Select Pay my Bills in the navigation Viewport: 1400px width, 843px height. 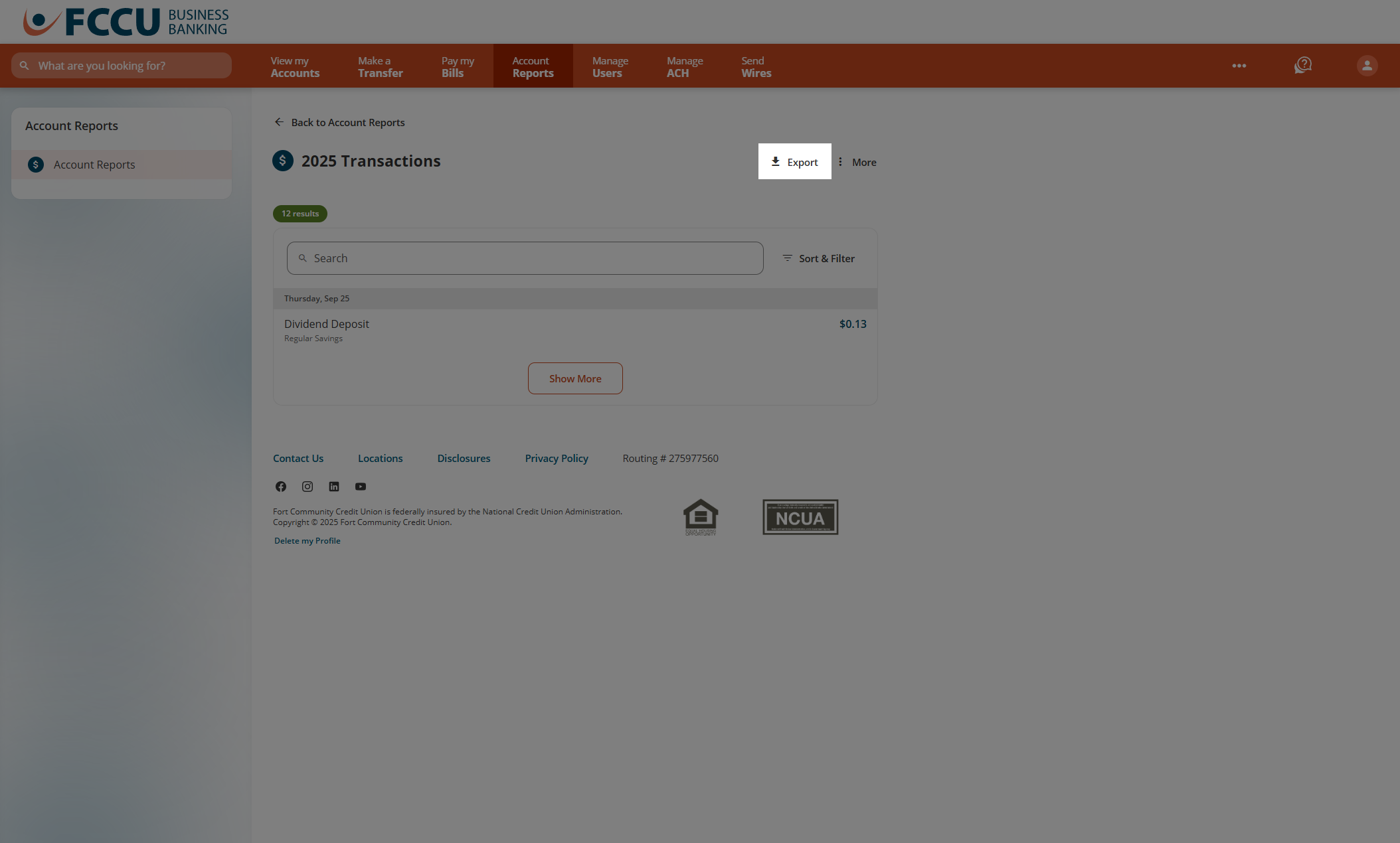457,66
